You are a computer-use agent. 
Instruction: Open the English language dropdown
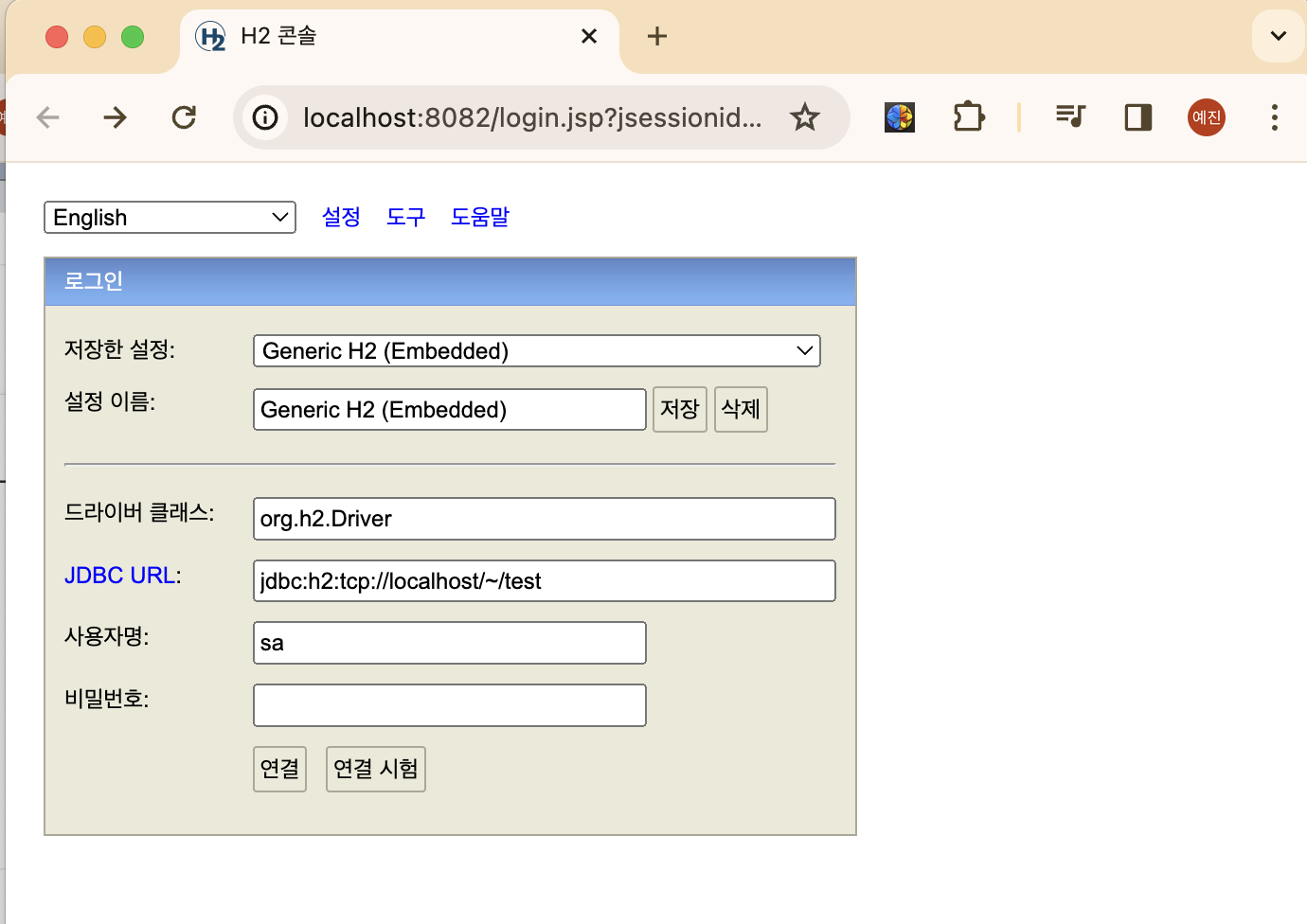[170, 217]
